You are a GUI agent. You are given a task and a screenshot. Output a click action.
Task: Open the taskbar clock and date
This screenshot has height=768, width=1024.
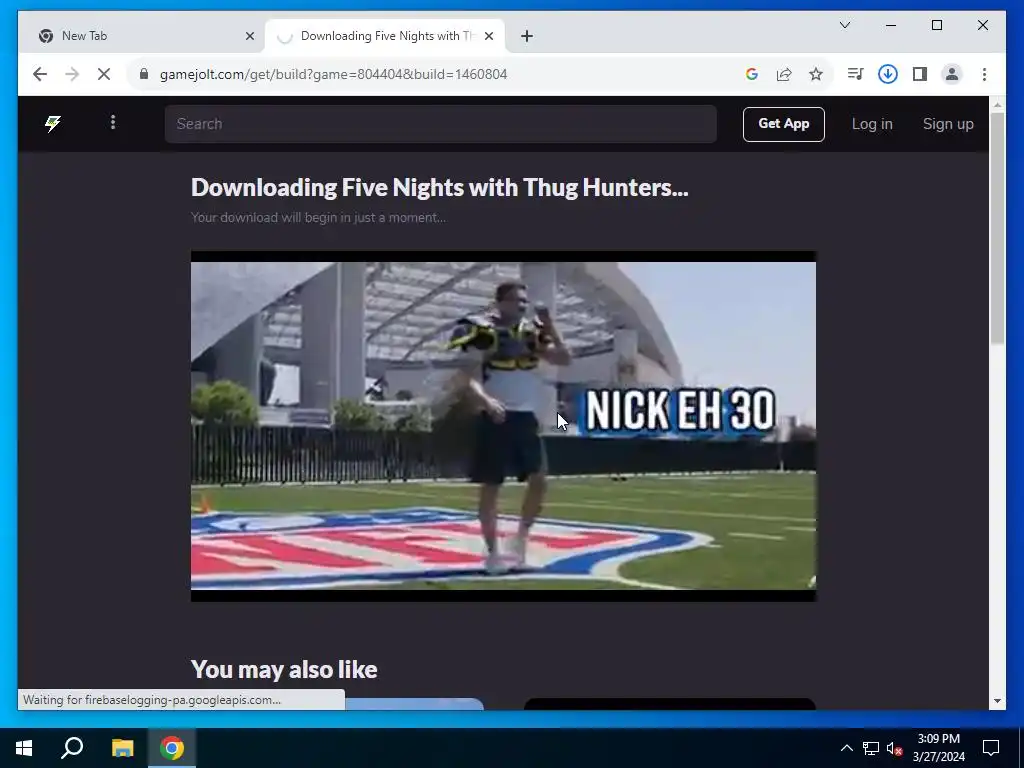(938, 748)
